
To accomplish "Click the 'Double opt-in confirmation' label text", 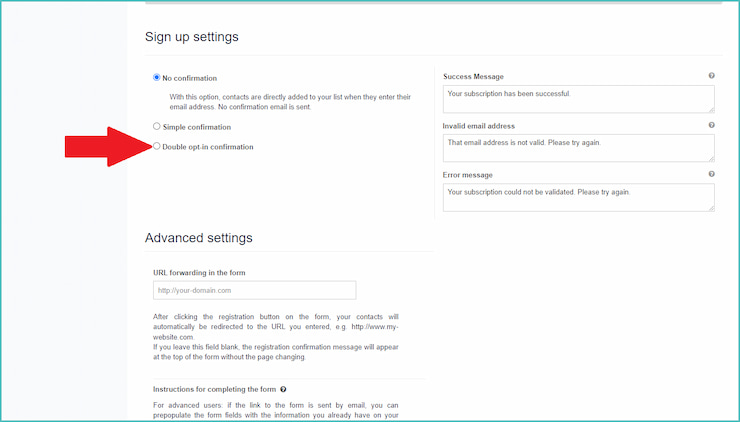I will pyautogui.click(x=208, y=147).
